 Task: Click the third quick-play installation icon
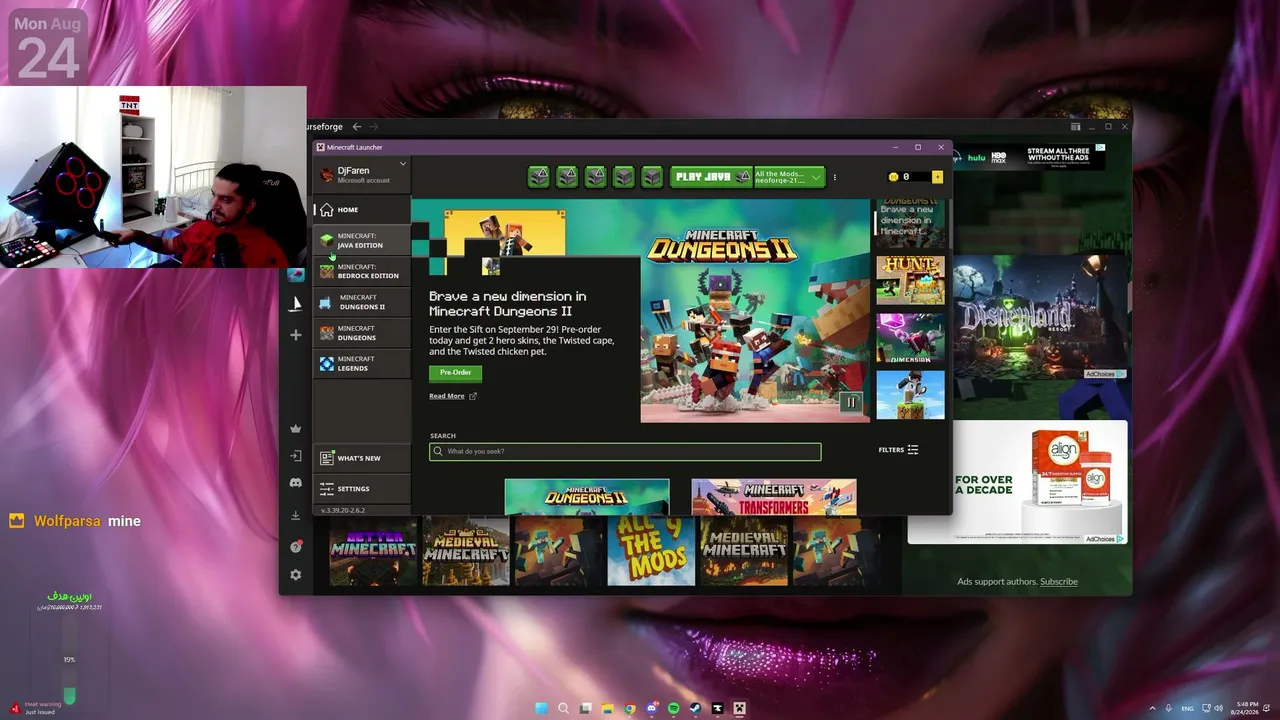595,177
